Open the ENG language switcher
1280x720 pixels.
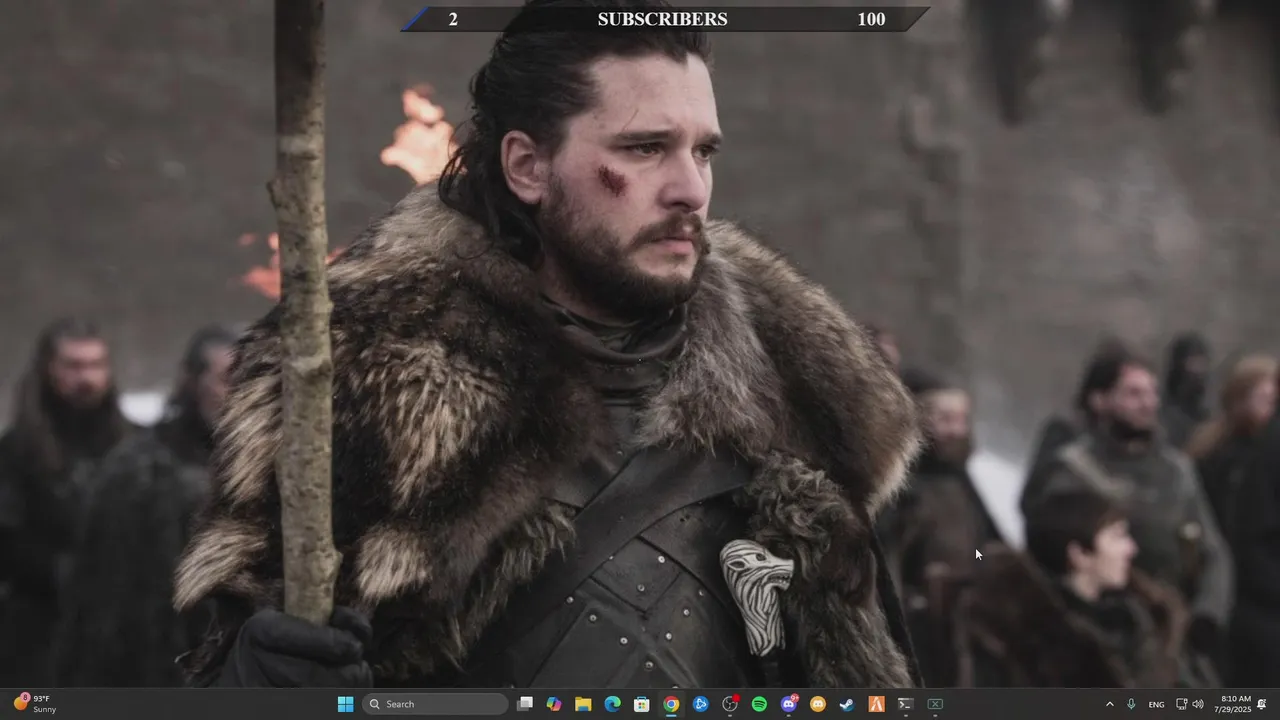(x=1156, y=704)
